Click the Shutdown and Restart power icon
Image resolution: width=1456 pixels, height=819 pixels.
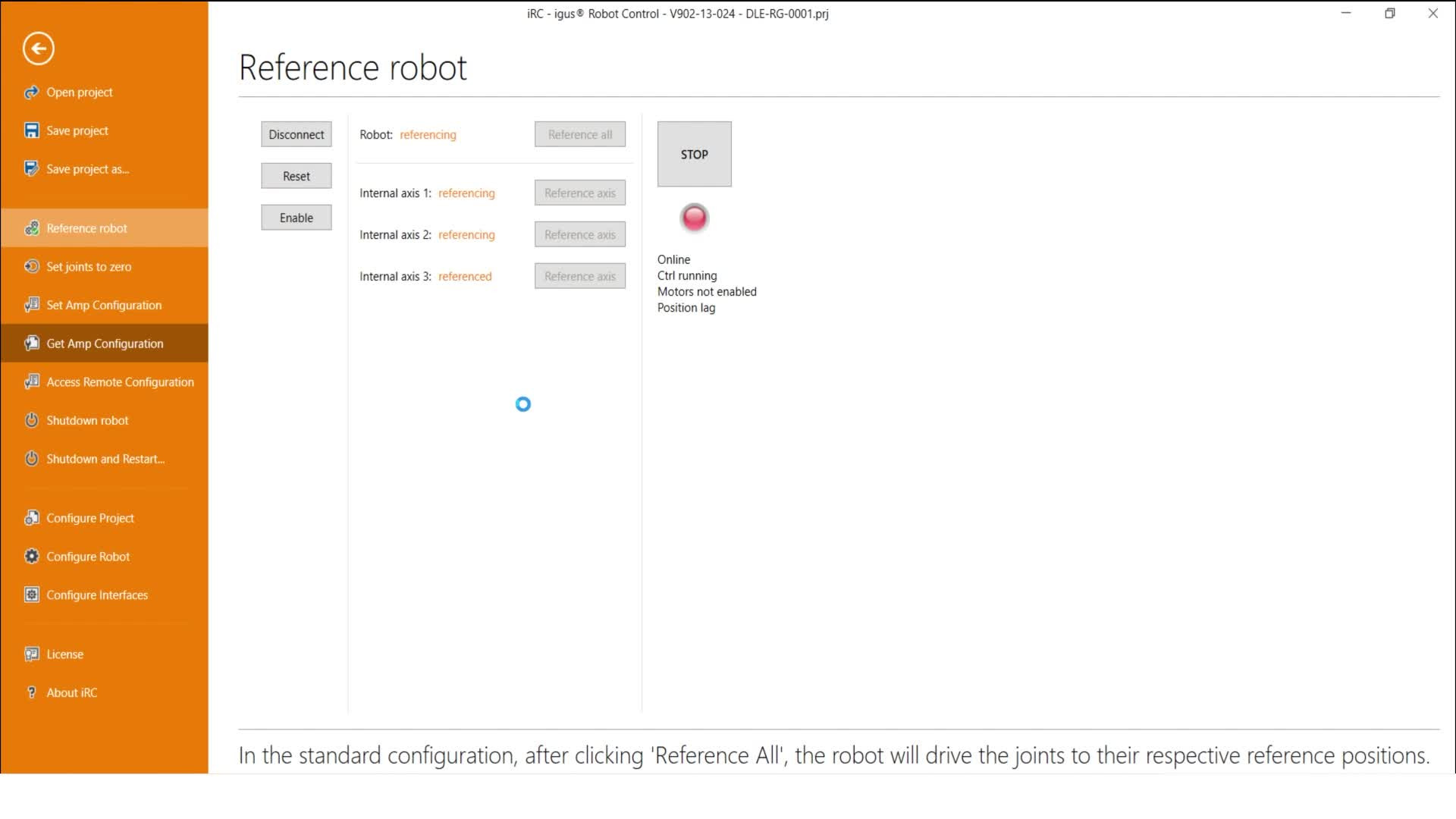click(31, 459)
